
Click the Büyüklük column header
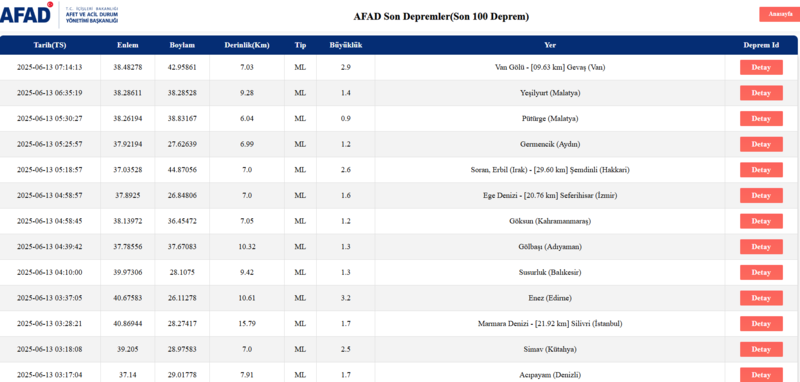[x=345, y=45]
